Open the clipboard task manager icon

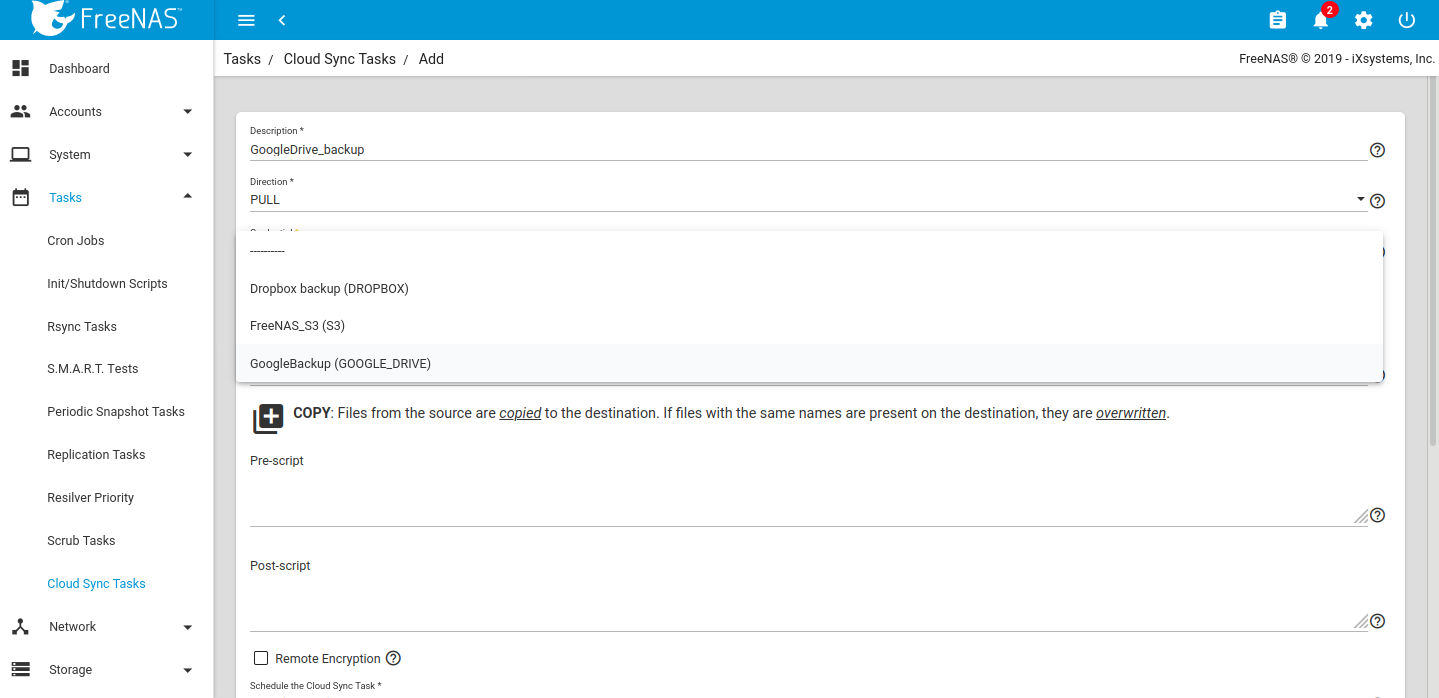coord(1277,20)
